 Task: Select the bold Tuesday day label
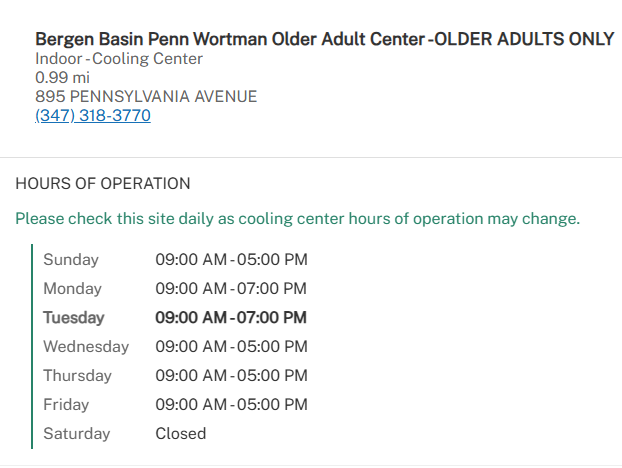click(x=73, y=318)
